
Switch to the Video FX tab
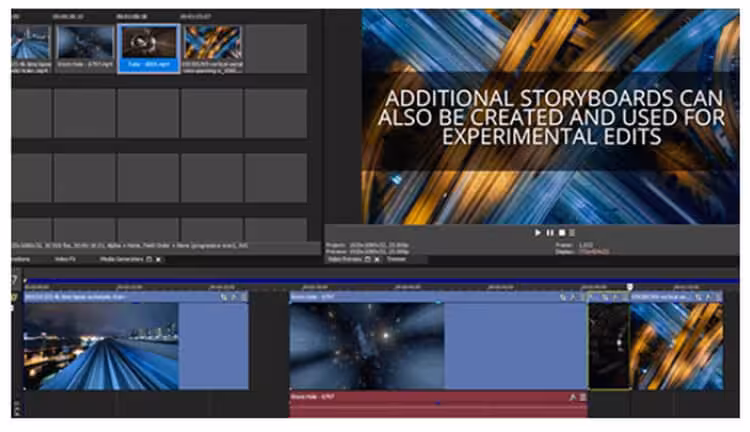tap(66, 259)
